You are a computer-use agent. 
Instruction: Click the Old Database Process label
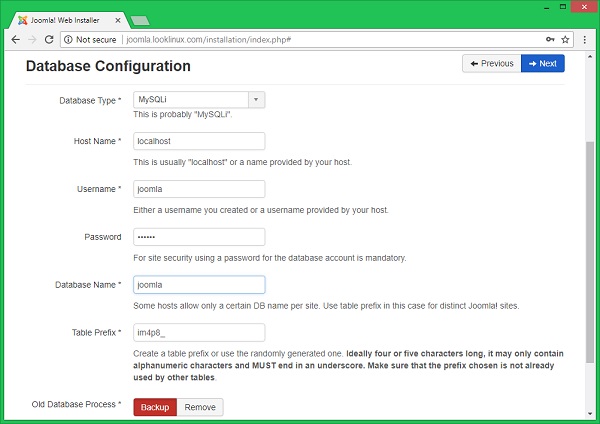pos(76,404)
